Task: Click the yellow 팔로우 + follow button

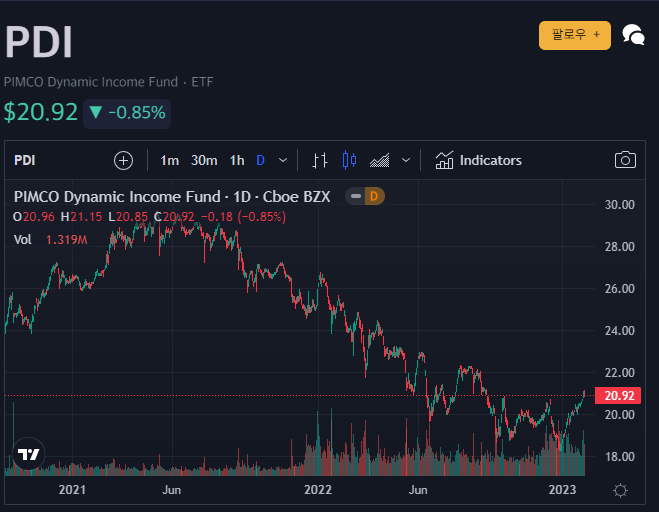Action: [575, 35]
